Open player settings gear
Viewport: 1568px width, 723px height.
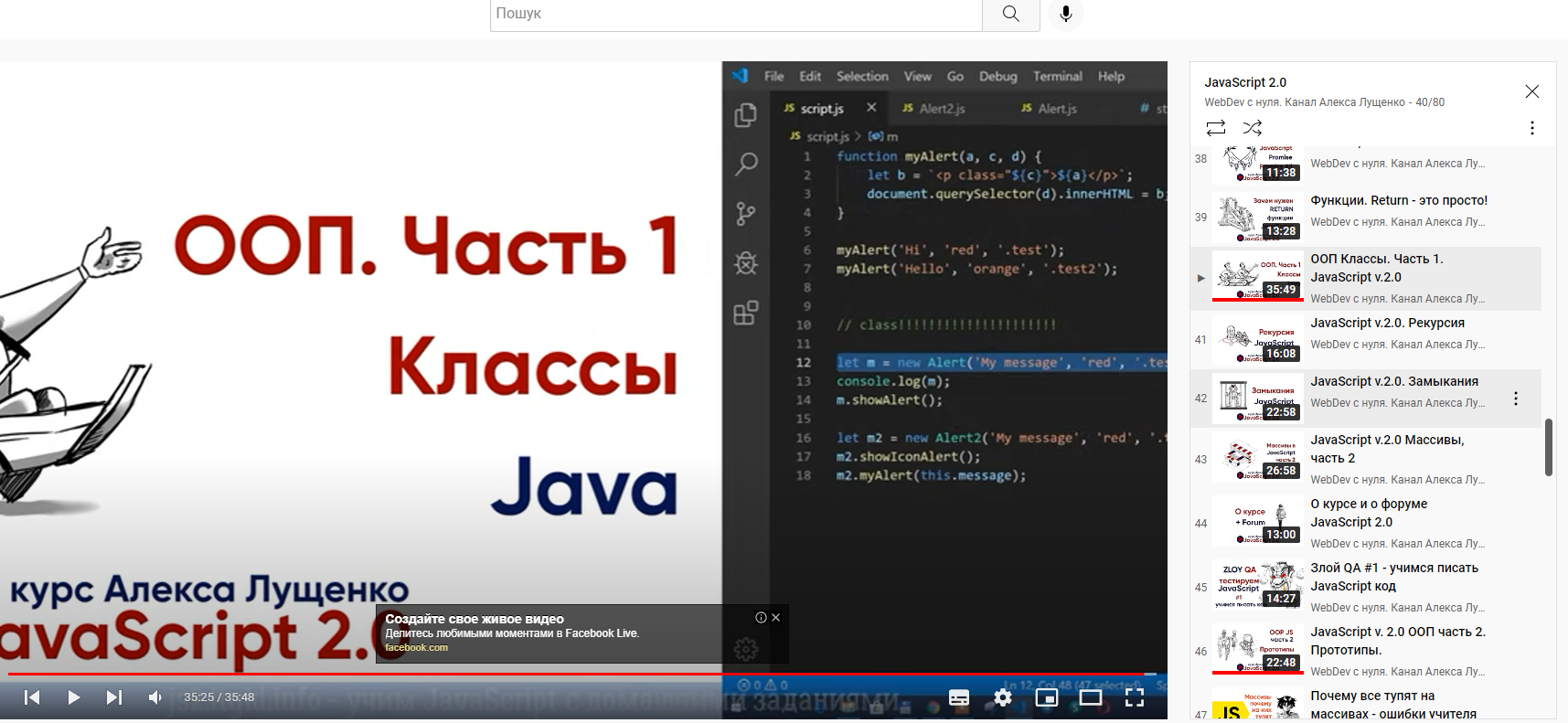point(1003,697)
